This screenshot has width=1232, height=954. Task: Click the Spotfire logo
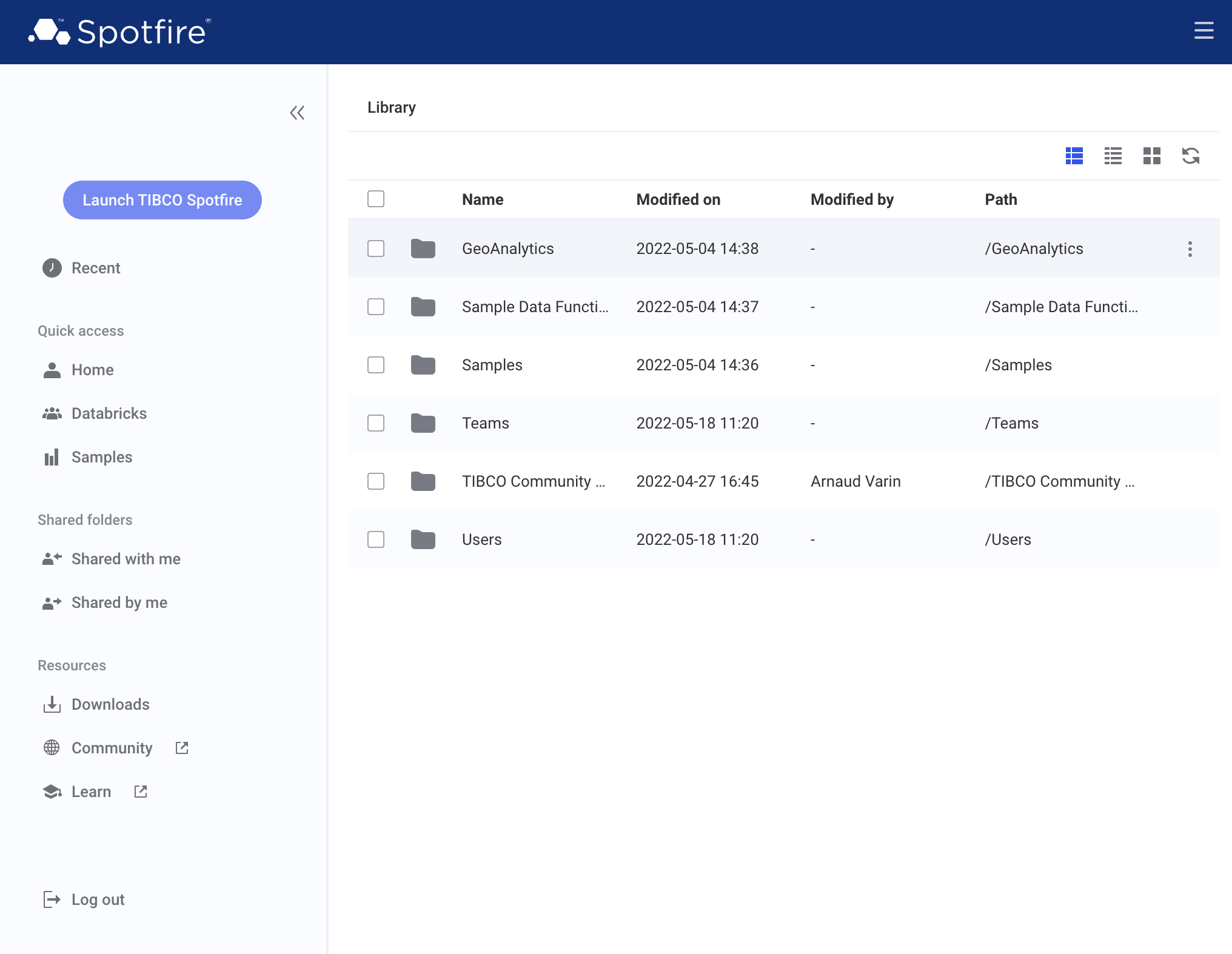(119, 32)
